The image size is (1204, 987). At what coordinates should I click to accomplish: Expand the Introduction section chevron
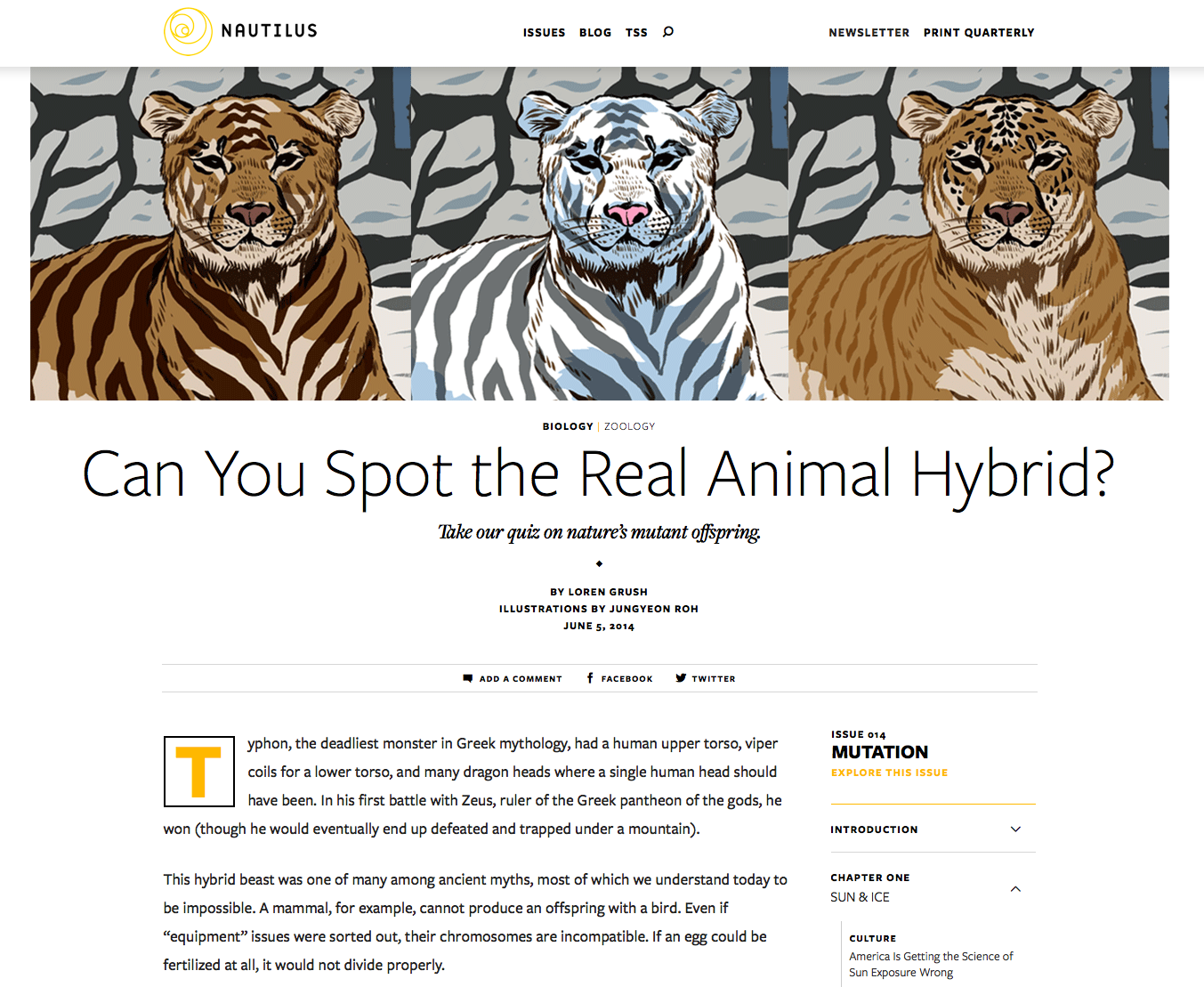coord(1015,829)
